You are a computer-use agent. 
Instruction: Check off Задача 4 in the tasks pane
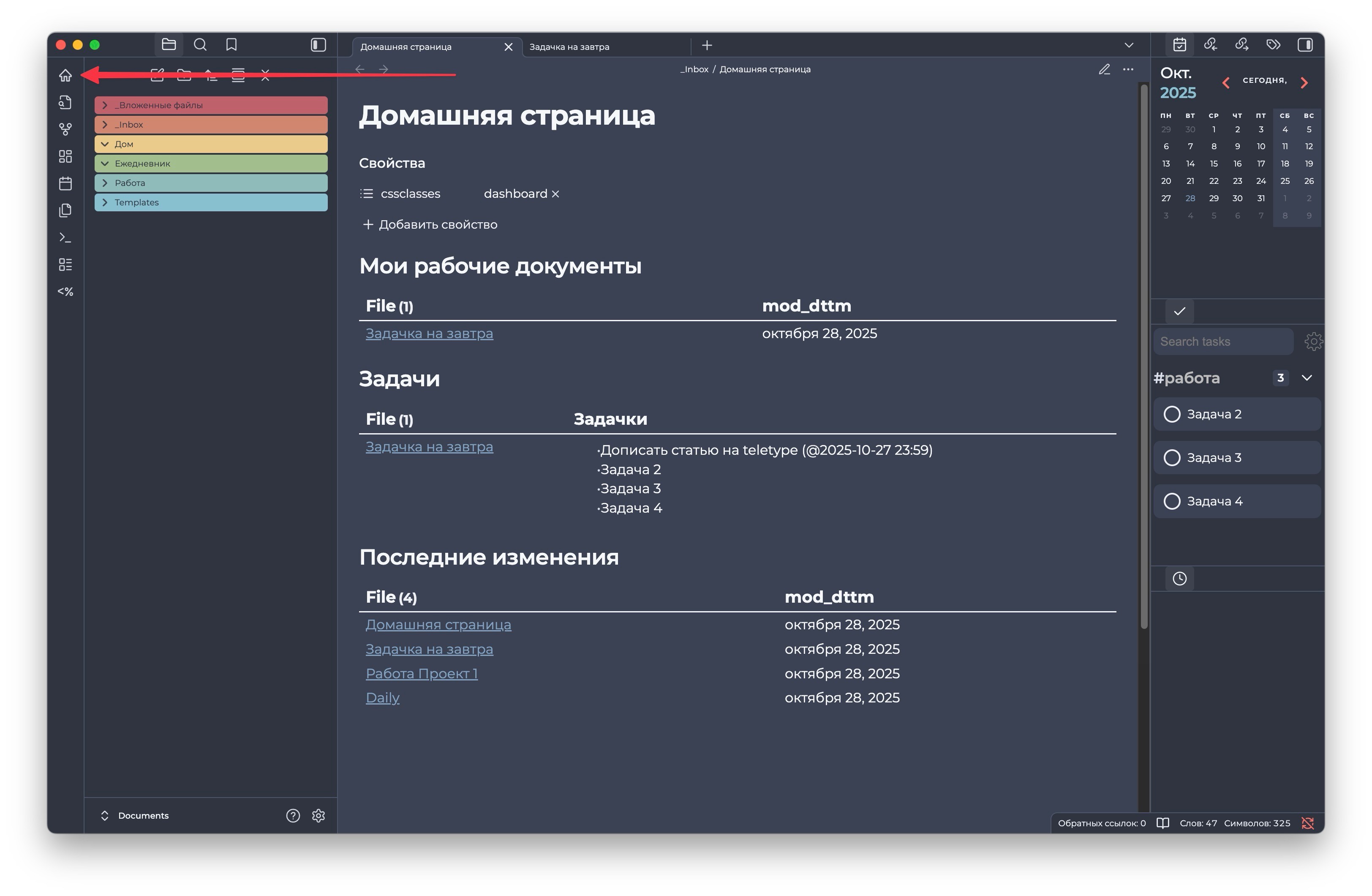(x=1172, y=501)
